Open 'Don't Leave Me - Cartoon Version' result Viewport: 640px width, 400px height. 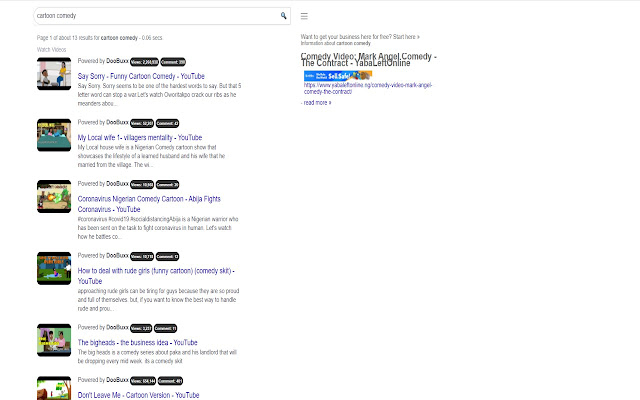(x=138, y=395)
